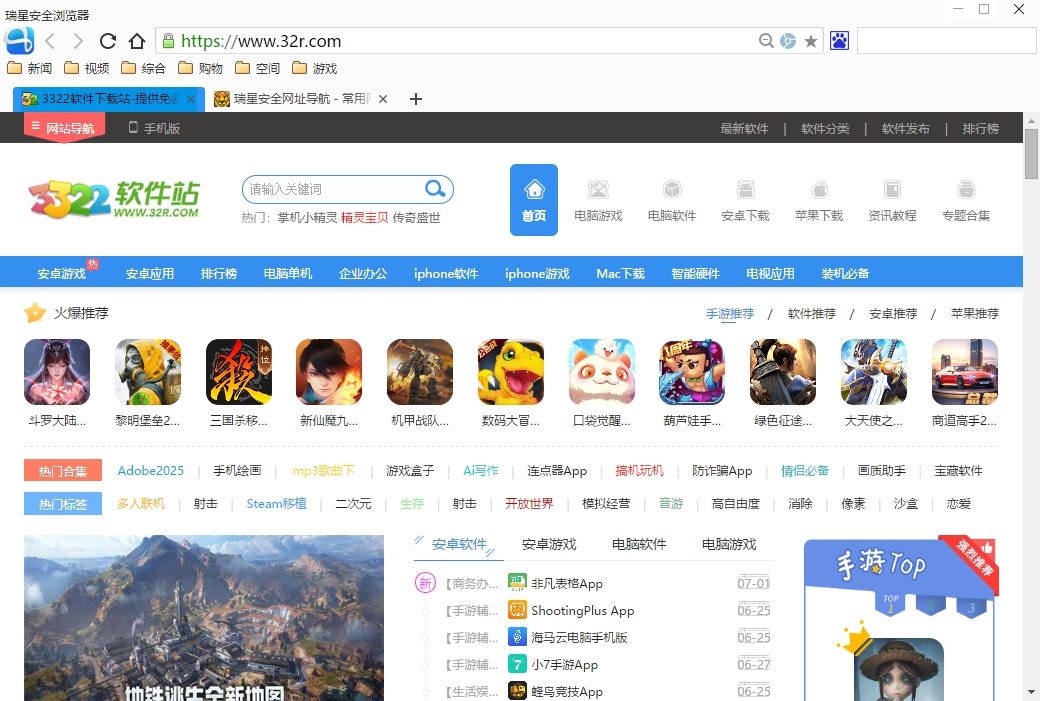Viewport: 1040px width, 701px height.
Task: Click the Baidu paw search icon
Action: 839,41
